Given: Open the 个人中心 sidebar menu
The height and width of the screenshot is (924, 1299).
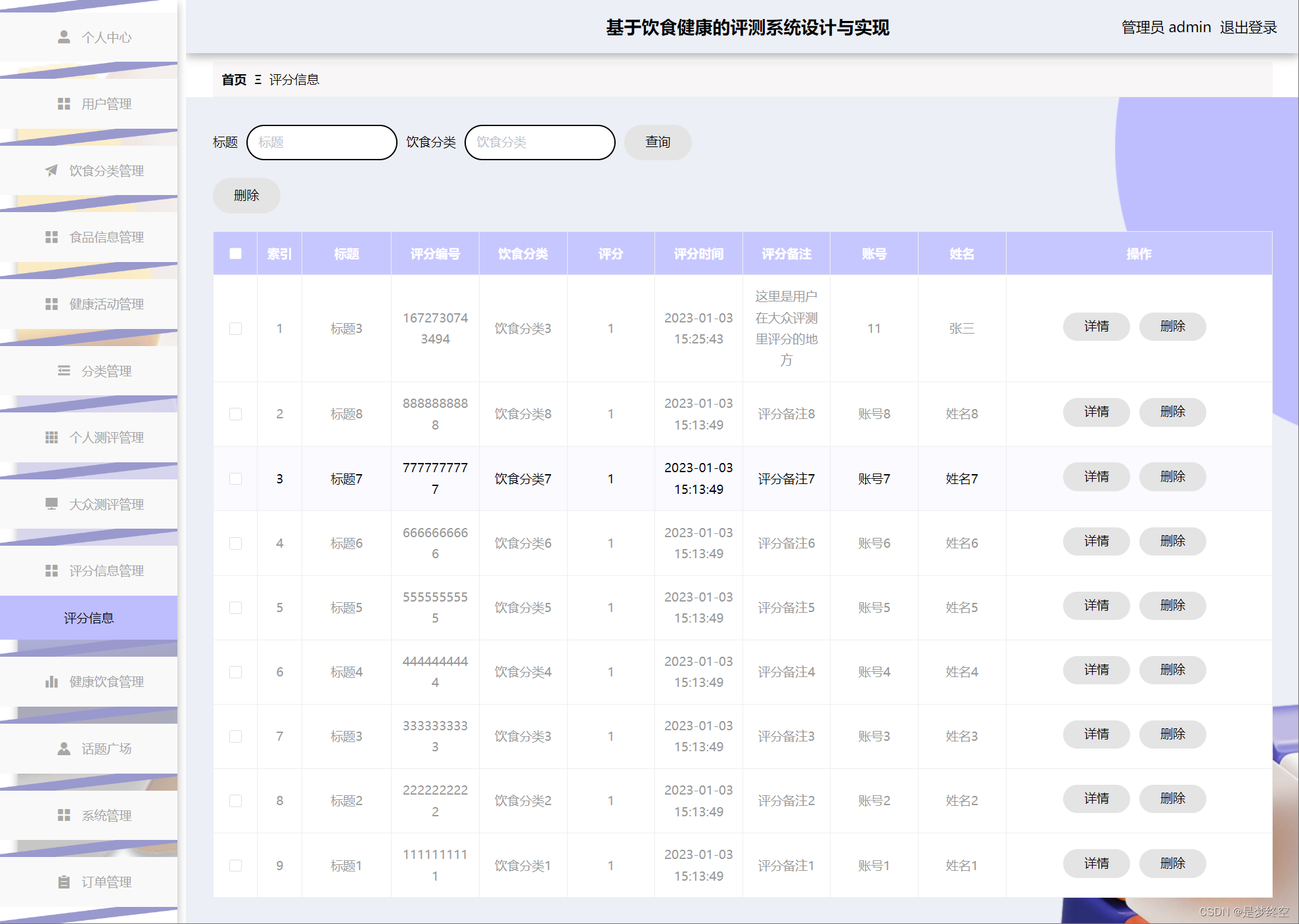Looking at the screenshot, I should [89, 37].
